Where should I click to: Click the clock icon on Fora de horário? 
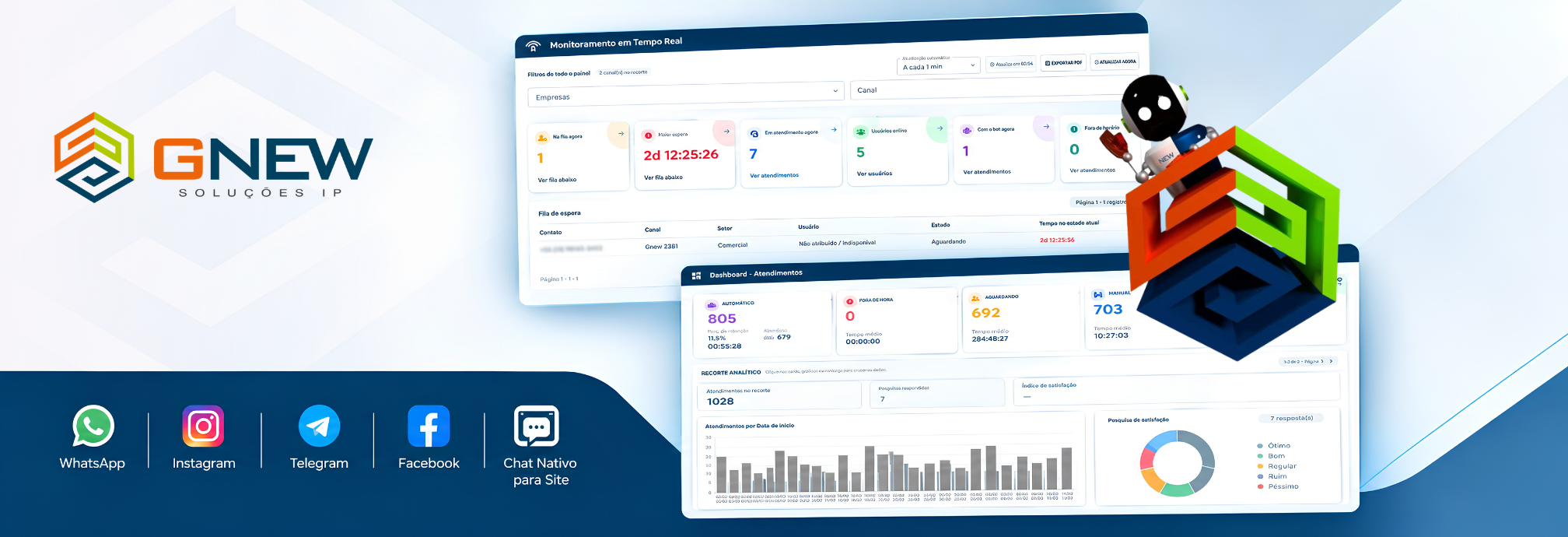[x=1074, y=128]
